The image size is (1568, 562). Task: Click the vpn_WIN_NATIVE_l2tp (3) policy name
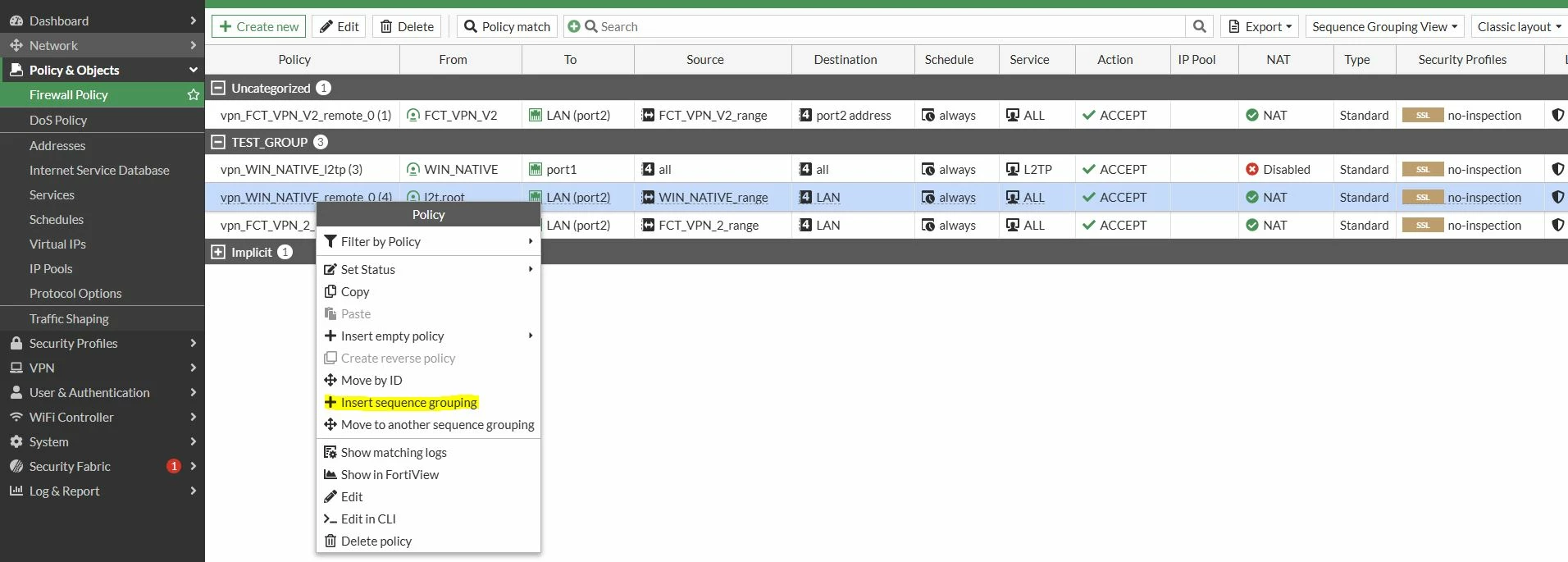291,169
